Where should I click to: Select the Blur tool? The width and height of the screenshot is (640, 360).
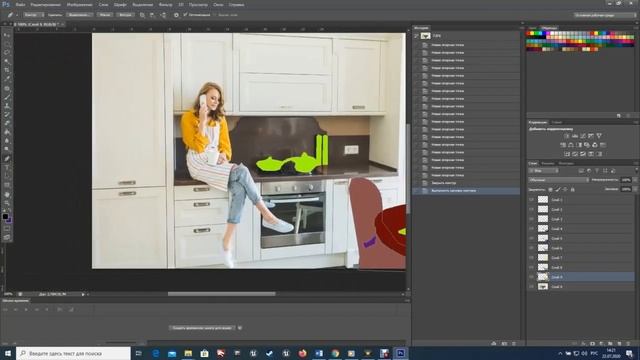pos(7,141)
